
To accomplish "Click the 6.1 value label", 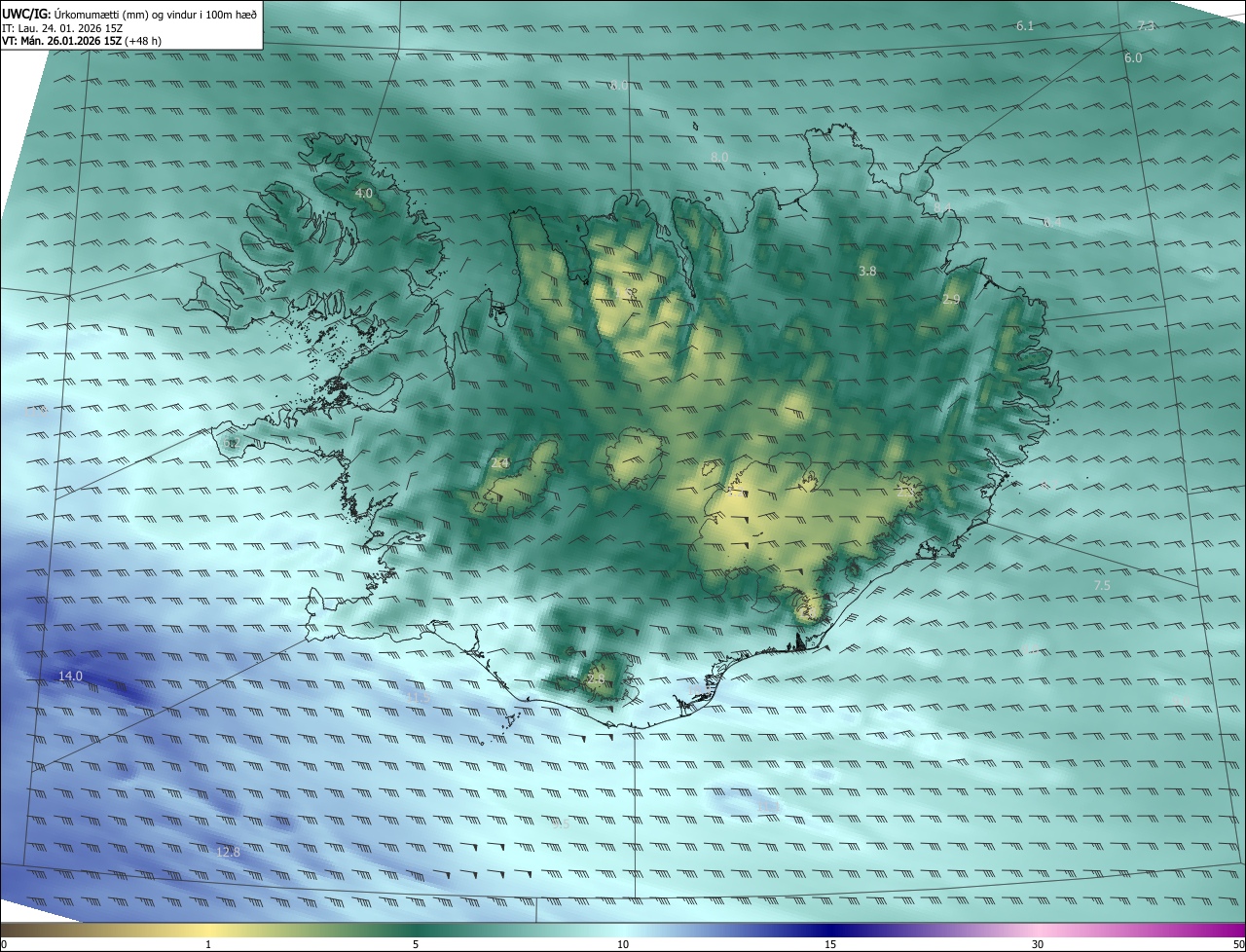I will click(x=1025, y=25).
